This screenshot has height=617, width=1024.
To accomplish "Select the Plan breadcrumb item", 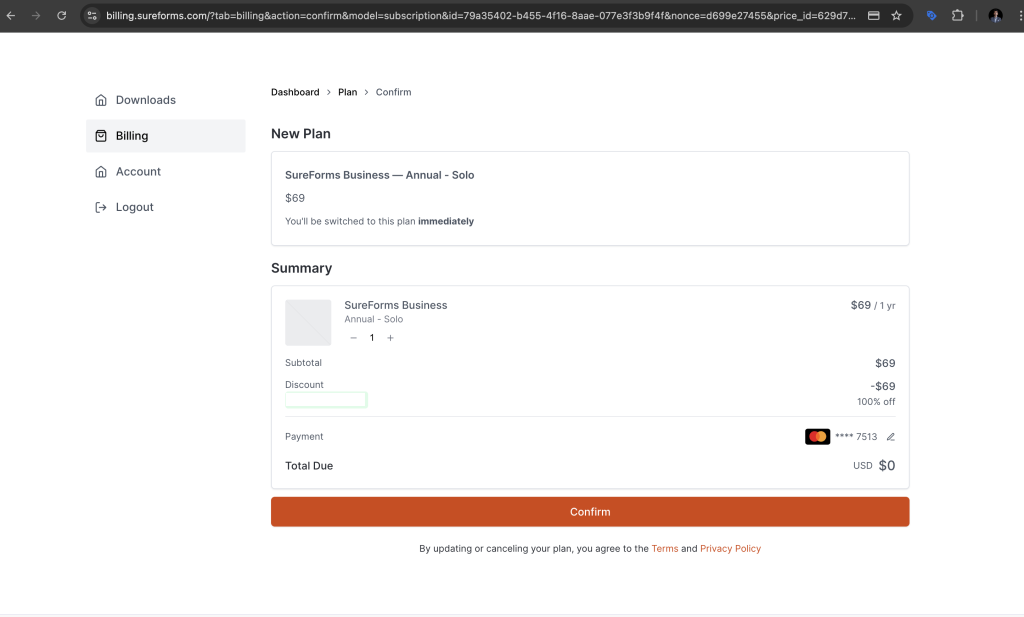I will (347, 91).
